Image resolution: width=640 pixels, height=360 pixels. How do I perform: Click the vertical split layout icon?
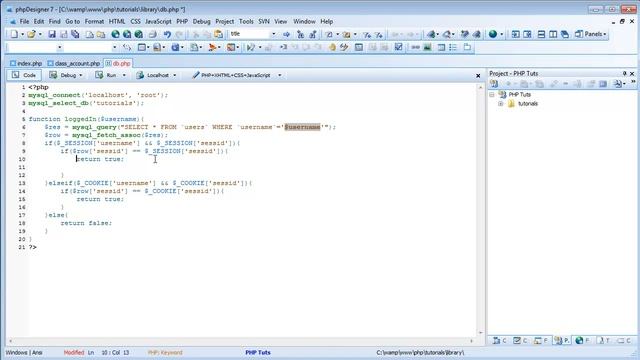click(553, 34)
